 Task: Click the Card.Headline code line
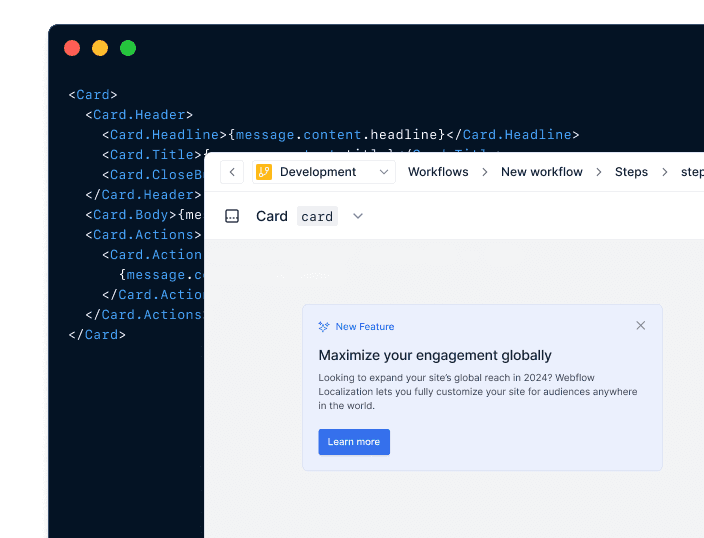341,135
